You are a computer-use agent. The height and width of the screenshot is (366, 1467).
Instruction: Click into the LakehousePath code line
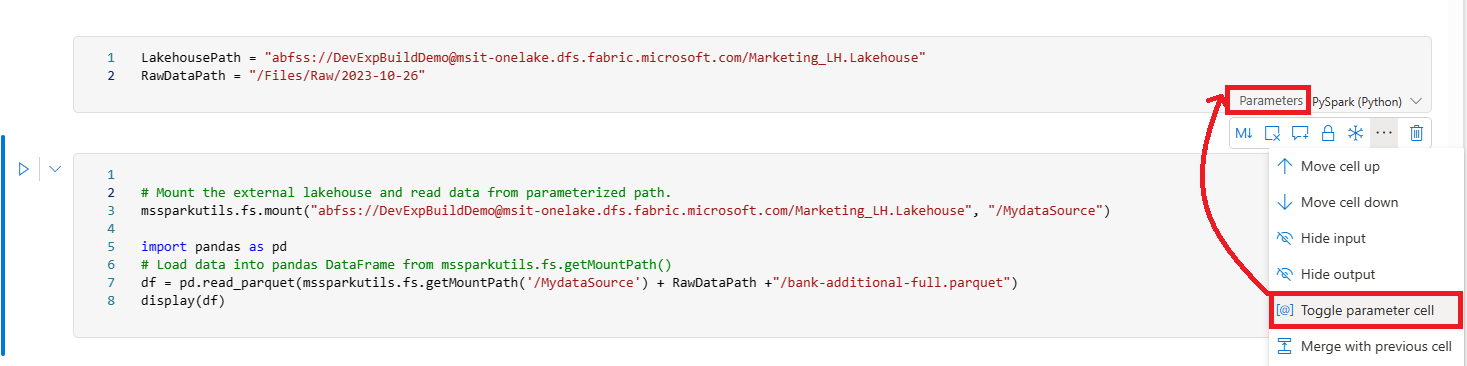533,58
